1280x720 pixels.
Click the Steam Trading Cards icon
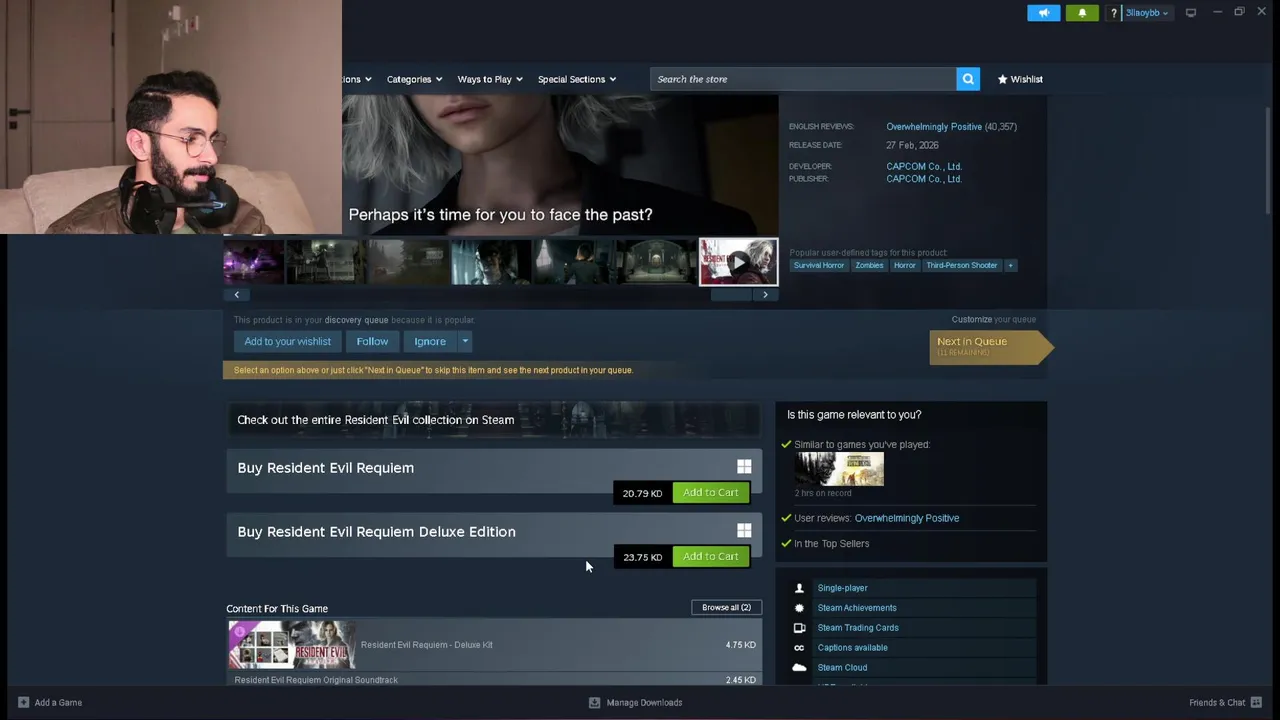[x=799, y=628]
